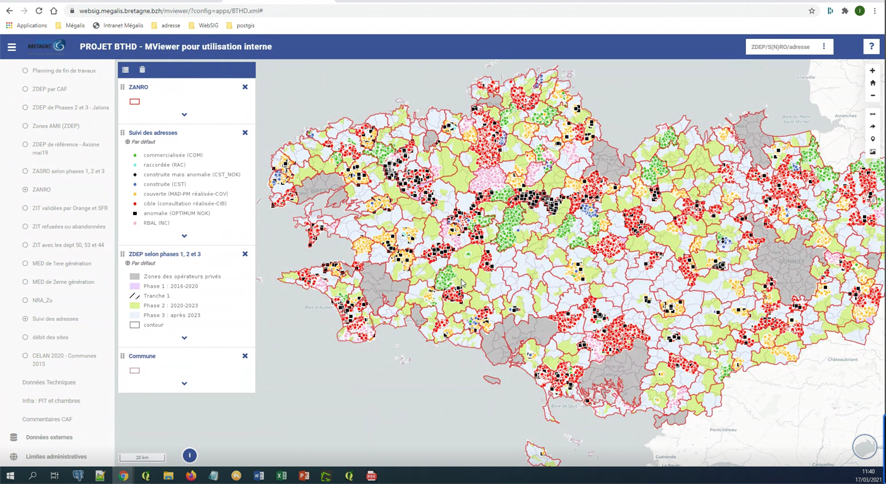The image size is (886, 484).
Task: Toggle MED de 1ere génération layer
Action: (25, 264)
